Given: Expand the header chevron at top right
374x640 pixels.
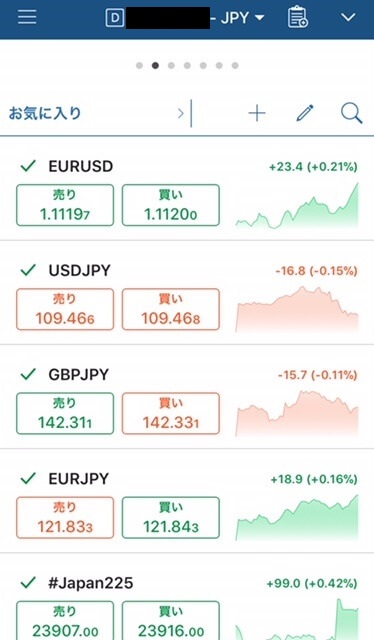Looking at the screenshot, I should (x=348, y=17).
